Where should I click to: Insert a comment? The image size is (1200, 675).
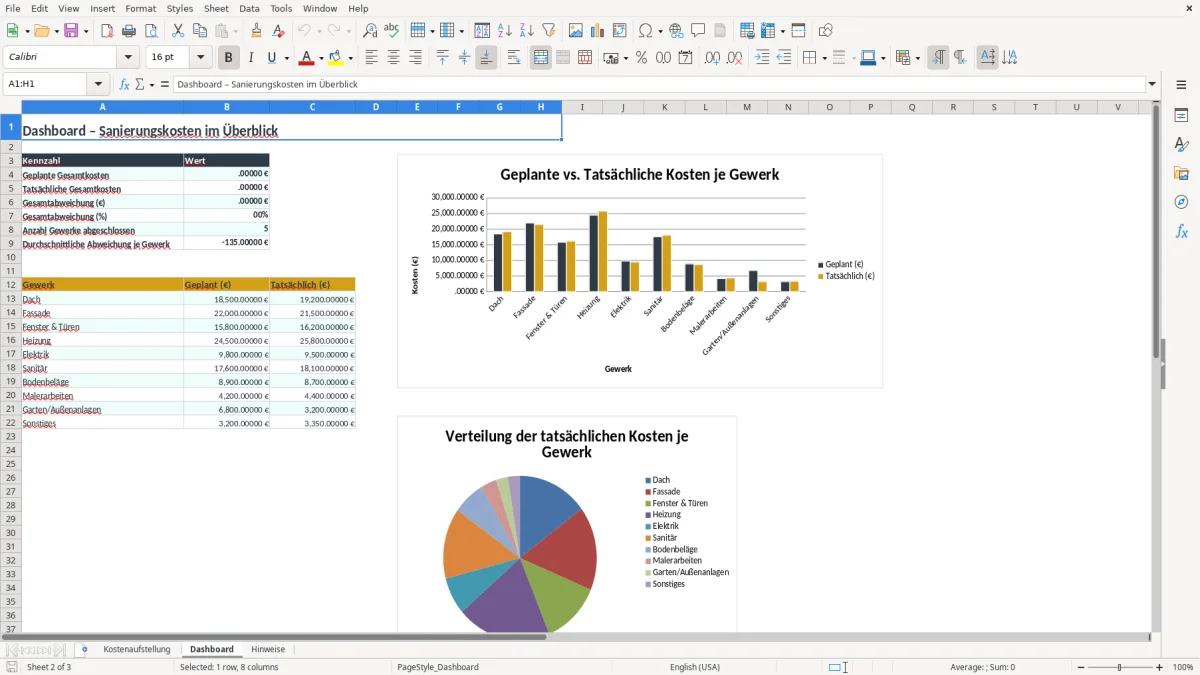pyautogui.click(x=699, y=31)
